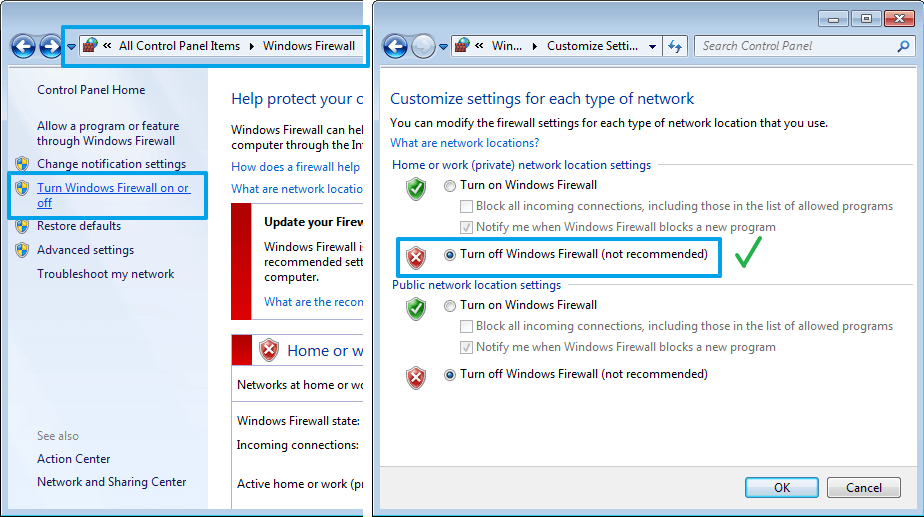Open the address bar dropdown in Customize Settings window

[653, 46]
